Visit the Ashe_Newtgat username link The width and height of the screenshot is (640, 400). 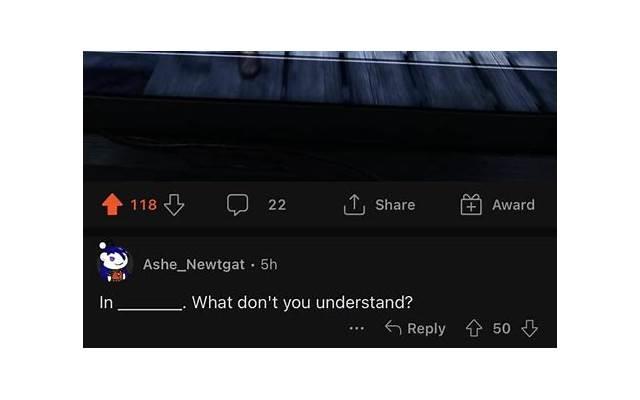pyautogui.click(x=194, y=264)
